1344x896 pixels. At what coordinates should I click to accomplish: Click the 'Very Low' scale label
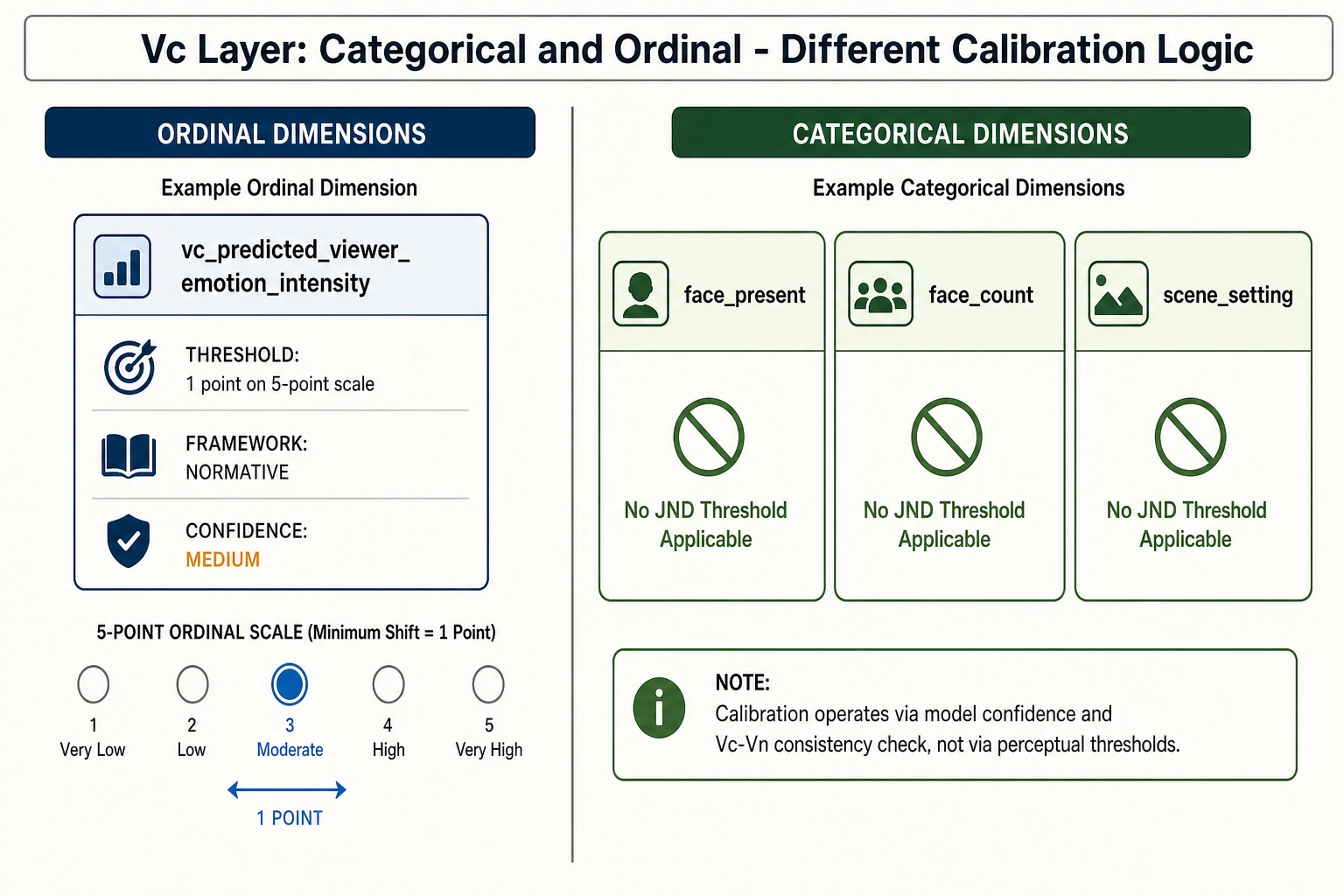[x=93, y=750]
